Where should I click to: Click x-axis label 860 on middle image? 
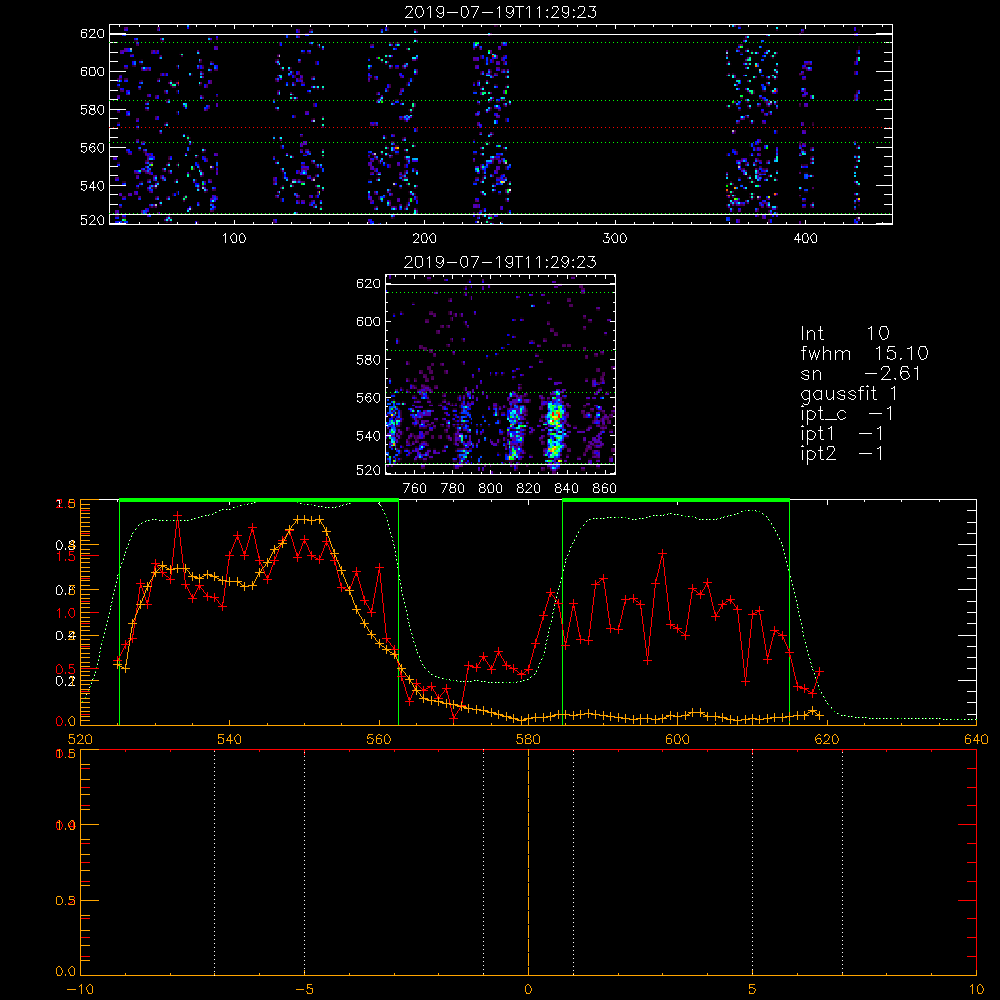(x=605, y=489)
